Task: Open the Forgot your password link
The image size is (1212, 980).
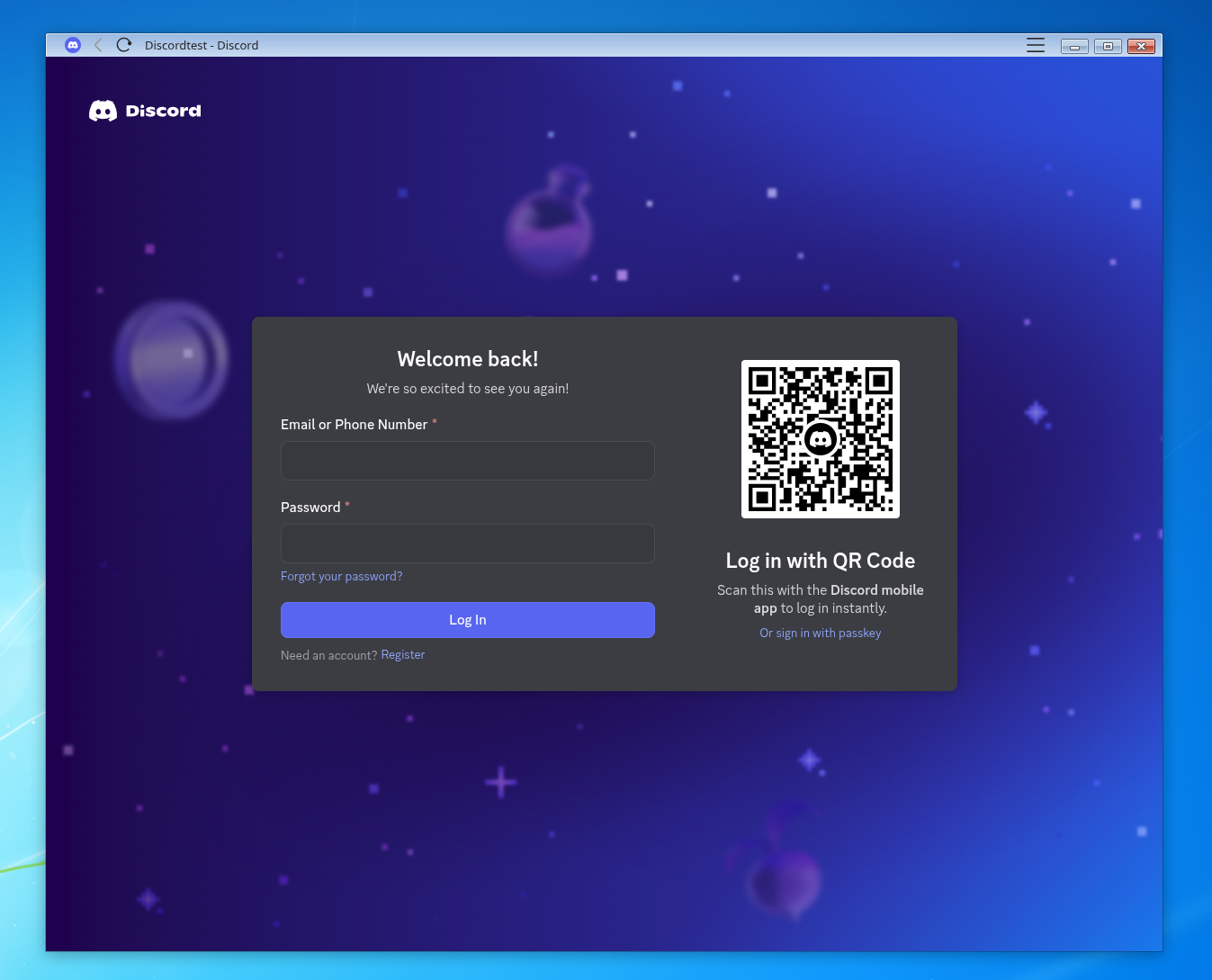Action: point(342,577)
